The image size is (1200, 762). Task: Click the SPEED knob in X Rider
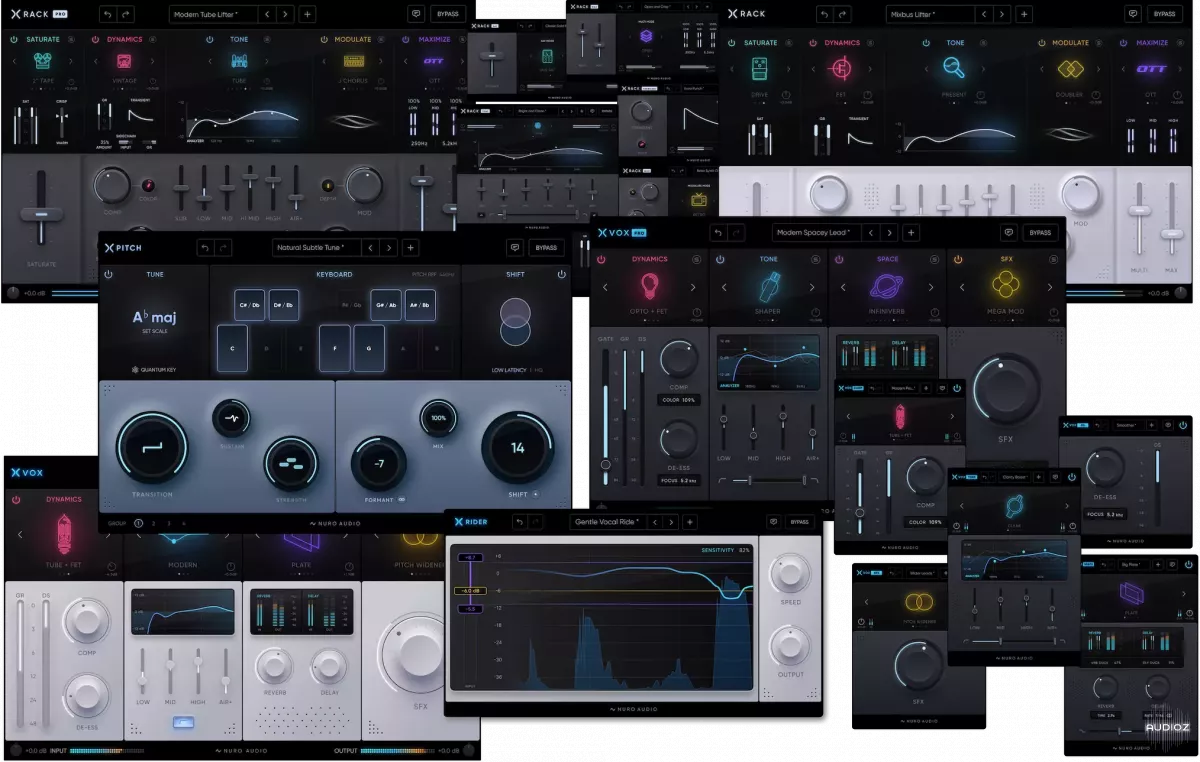789,573
